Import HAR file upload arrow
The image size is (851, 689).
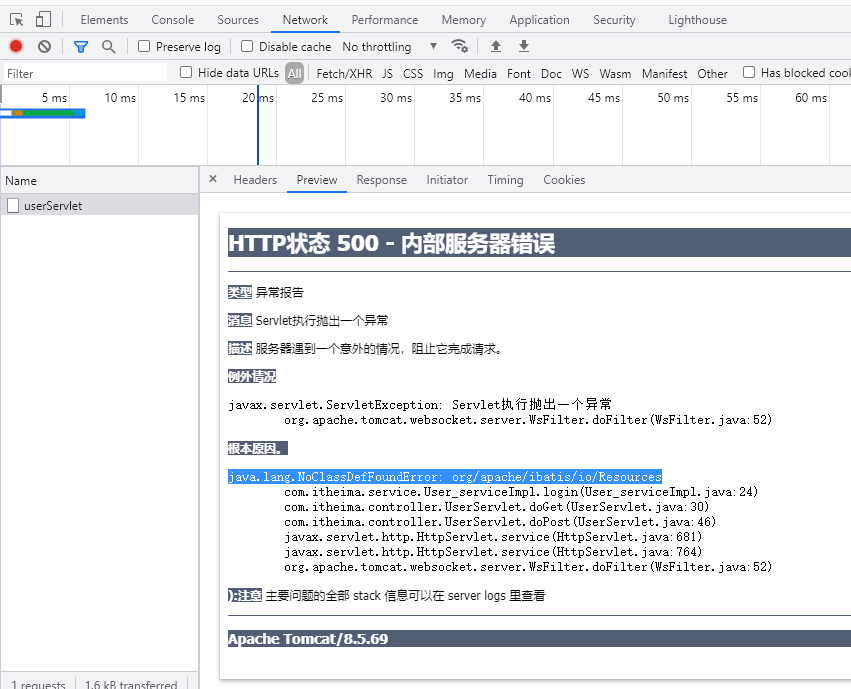(x=496, y=46)
